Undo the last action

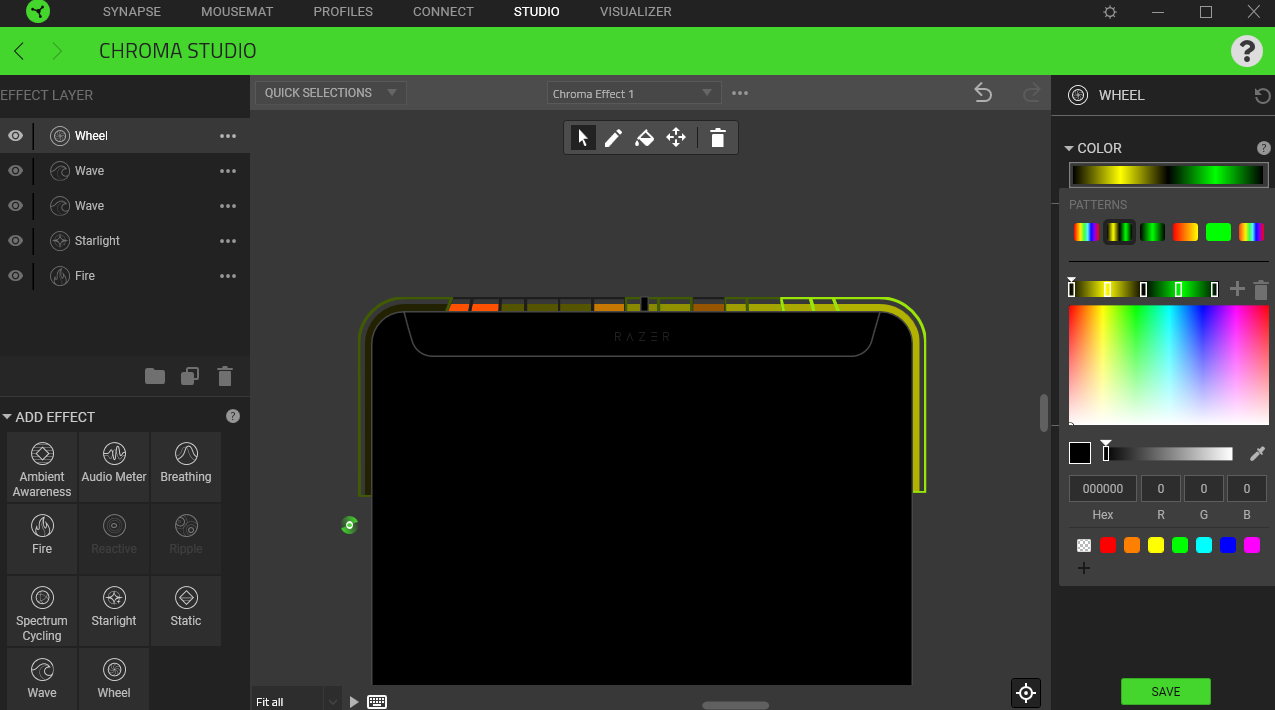(x=983, y=93)
